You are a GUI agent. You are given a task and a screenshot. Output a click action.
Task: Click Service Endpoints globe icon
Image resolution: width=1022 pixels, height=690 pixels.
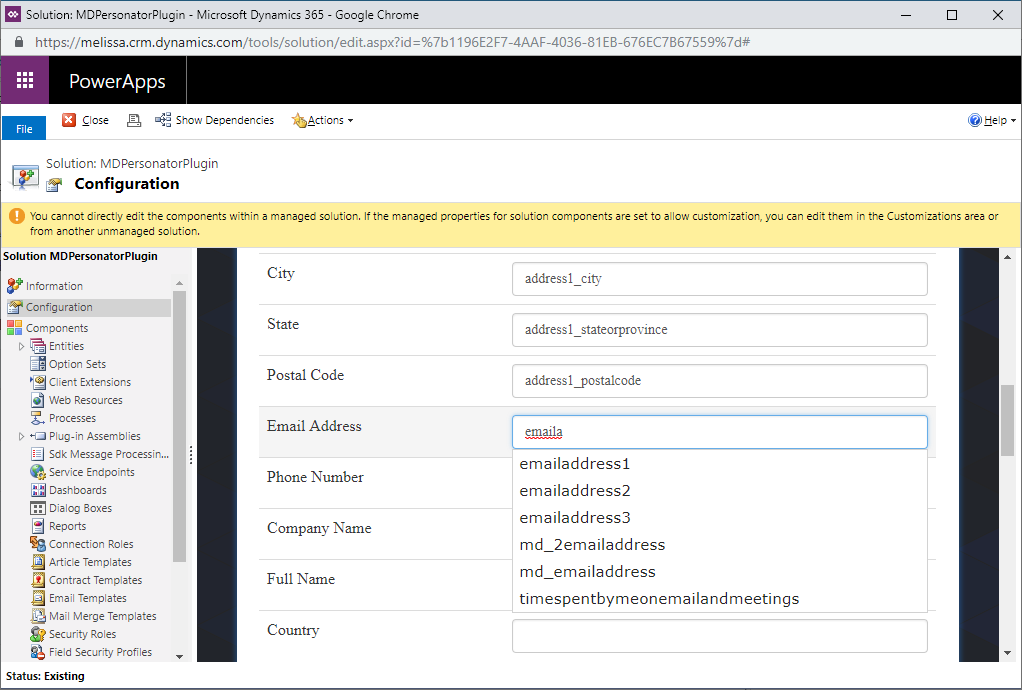(38, 472)
